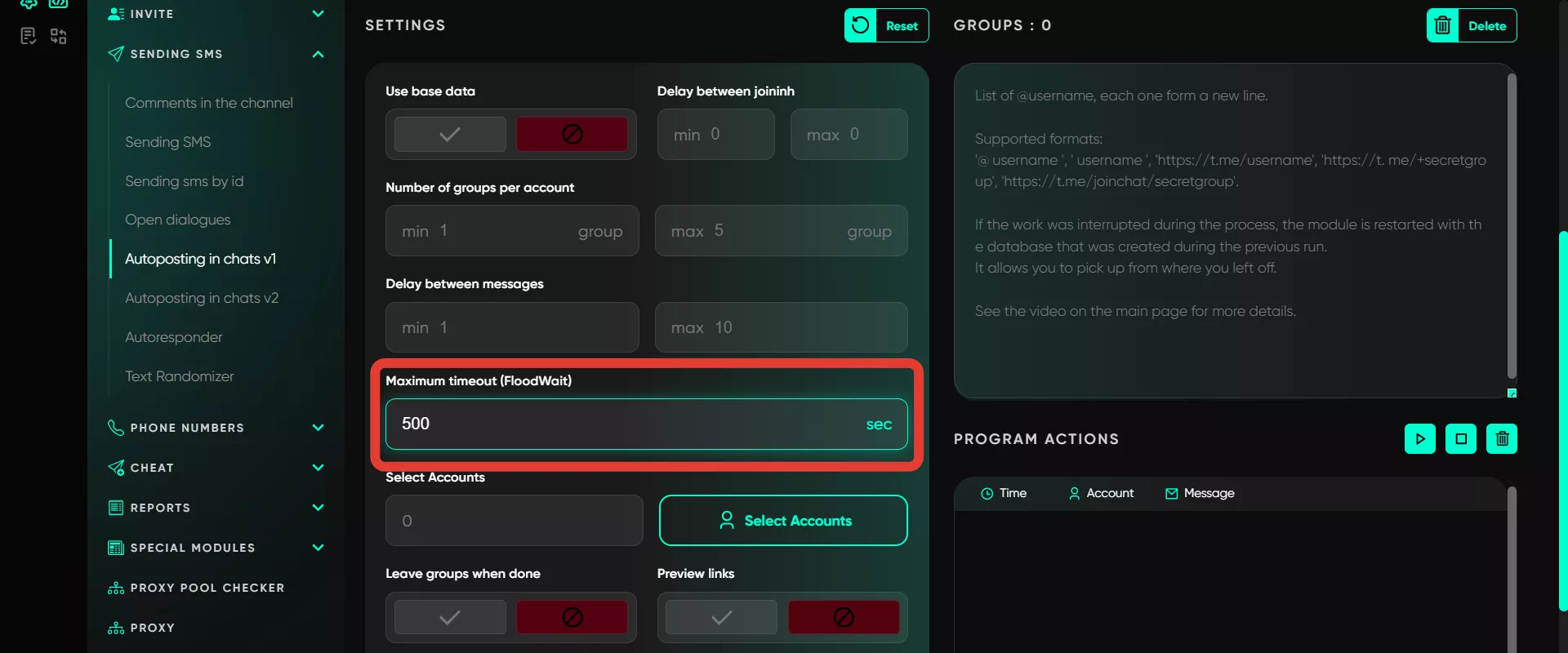This screenshot has height=653, width=1568.
Task: Open the Proxy page label
Action: pos(153,628)
